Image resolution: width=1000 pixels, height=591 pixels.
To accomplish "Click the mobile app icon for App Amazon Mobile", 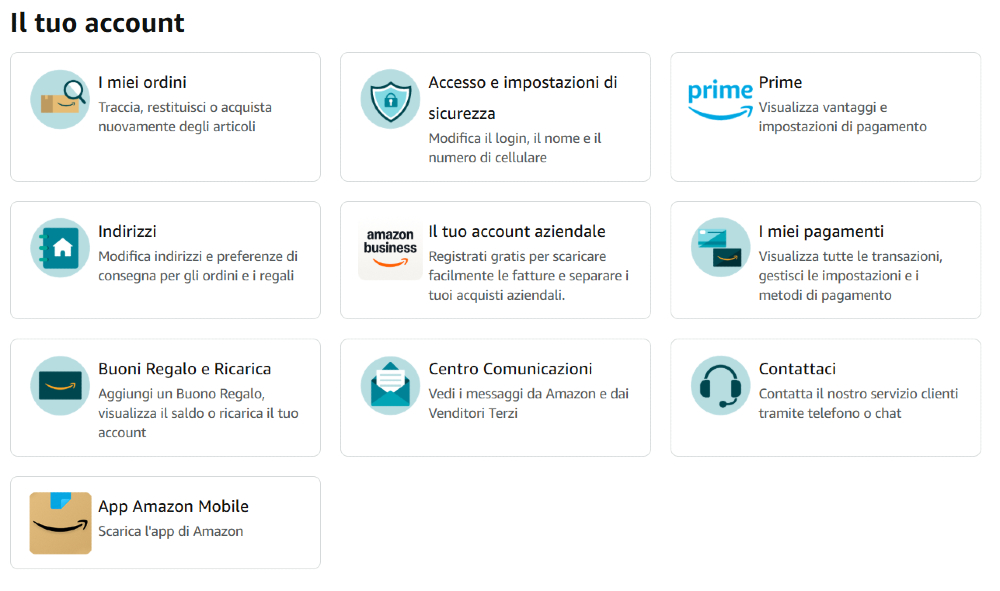I will pyautogui.click(x=59, y=521).
